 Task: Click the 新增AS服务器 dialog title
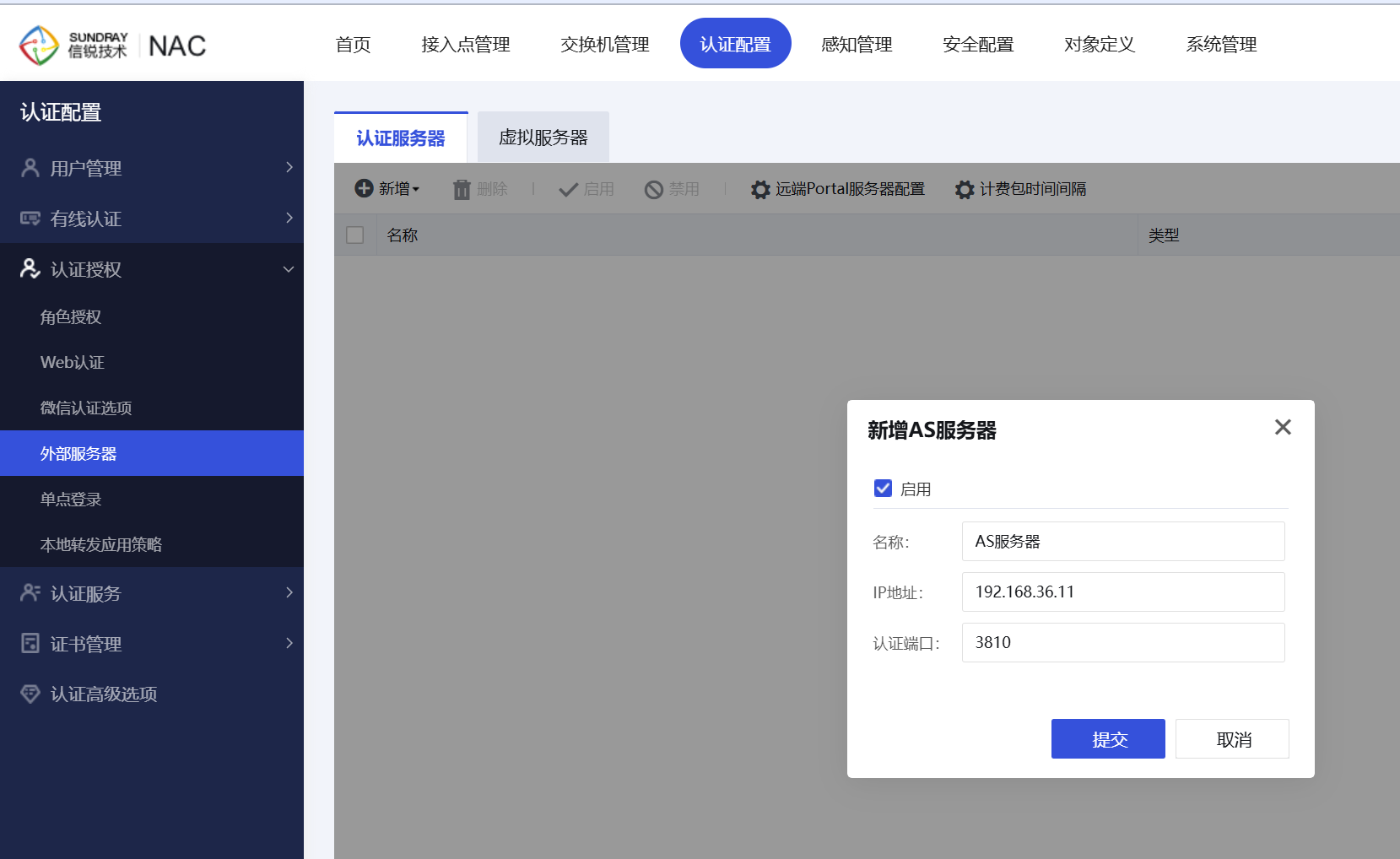click(x=932, y=430)
